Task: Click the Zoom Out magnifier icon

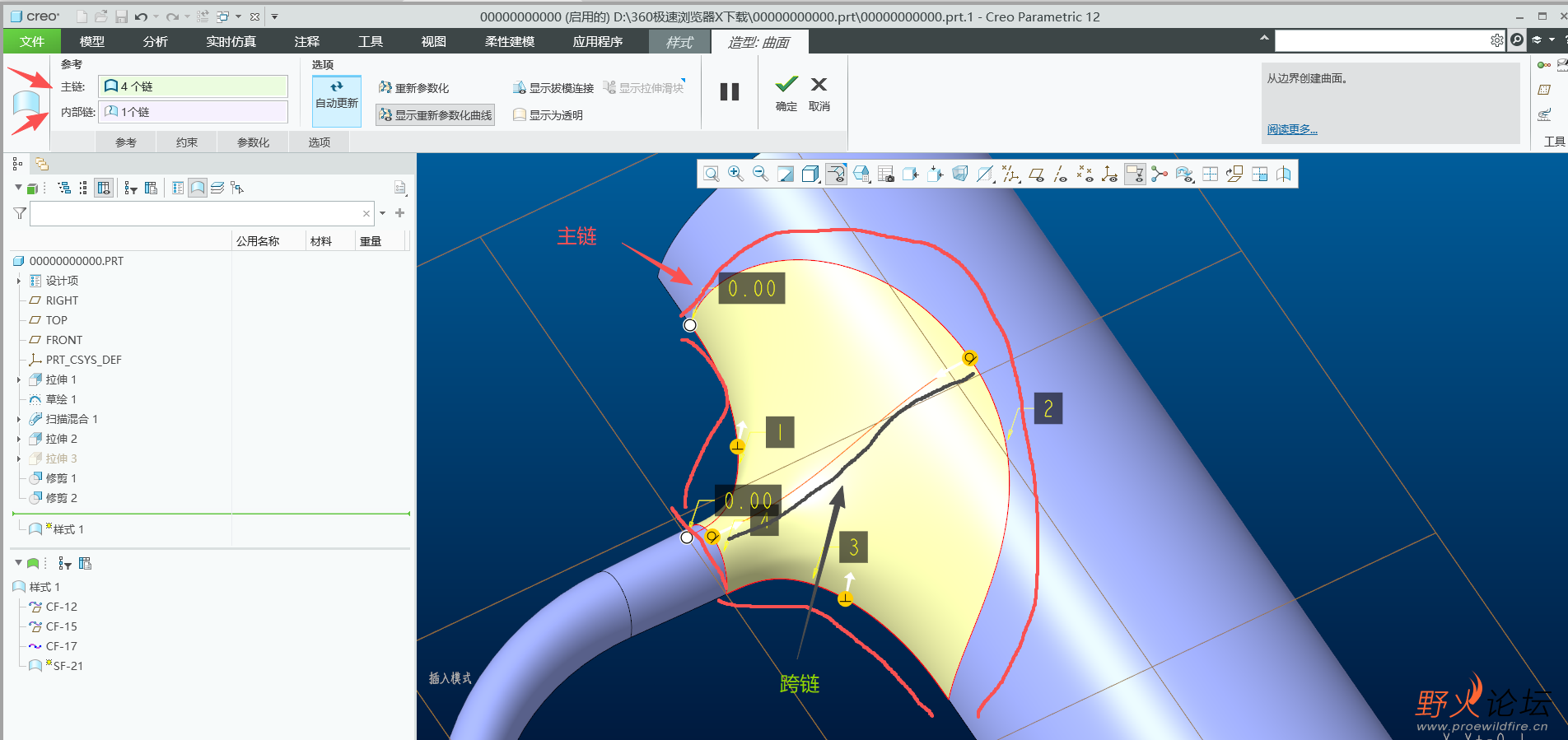Action: (x=760, y=174)
